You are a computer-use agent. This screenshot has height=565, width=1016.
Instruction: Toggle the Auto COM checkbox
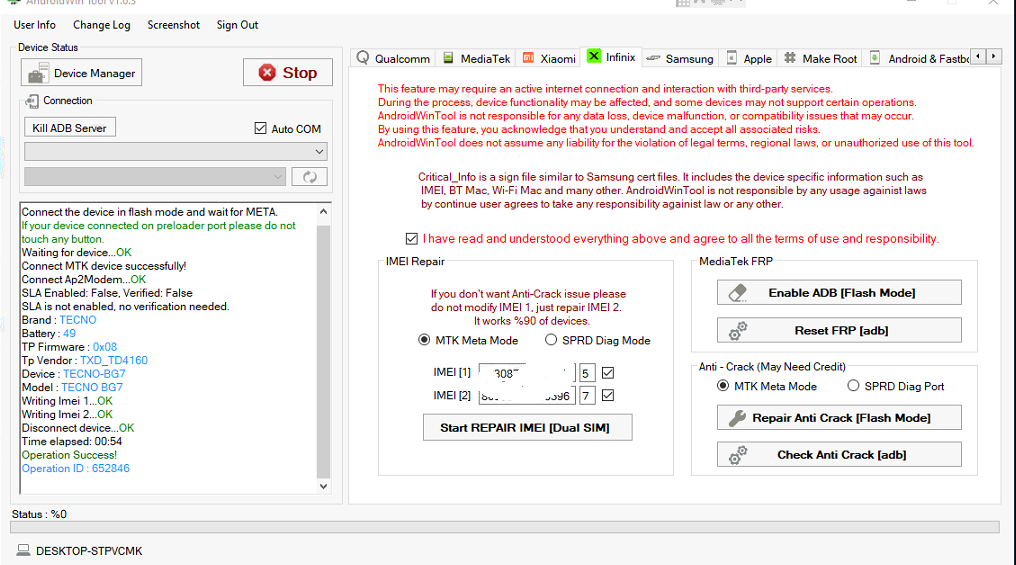[x=261, y=129]
